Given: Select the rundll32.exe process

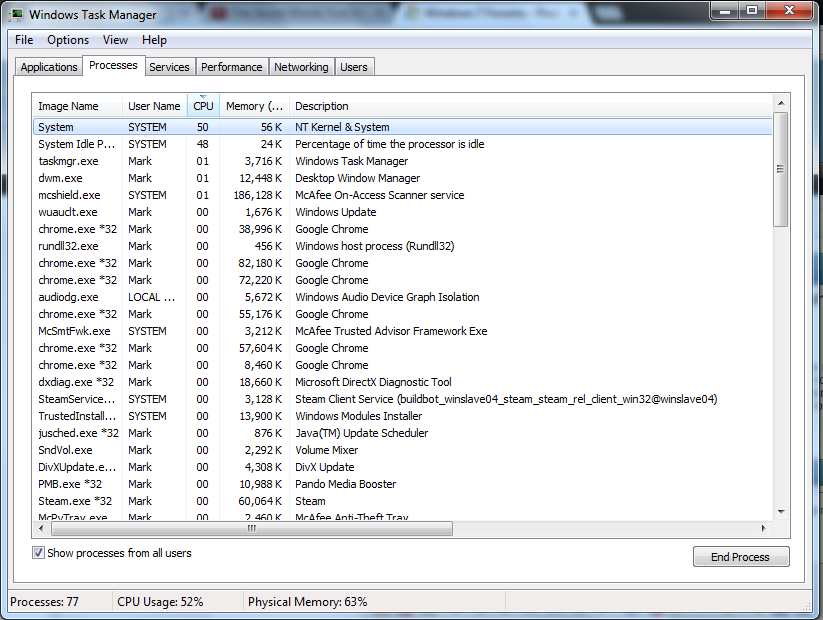Looking at the screenshot, I should pos(403,246).
